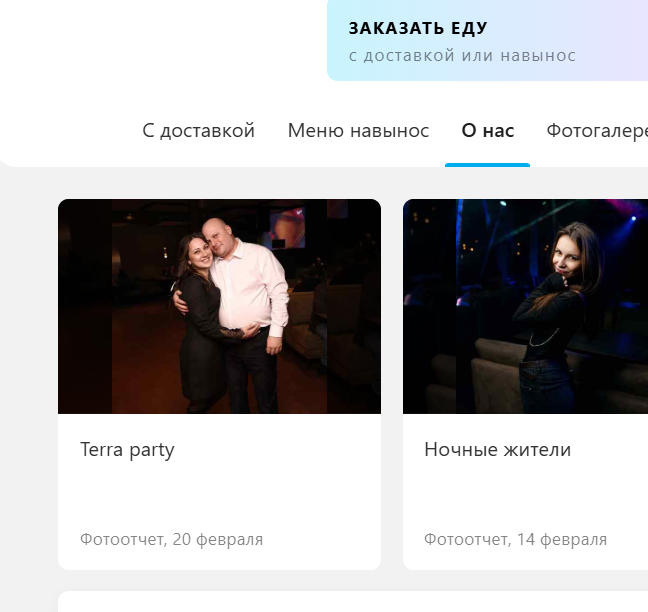This screenshot has height=612, width=648.
Task: Select the О нас tab
Action: pyautogui.click(x=488, y=131)
